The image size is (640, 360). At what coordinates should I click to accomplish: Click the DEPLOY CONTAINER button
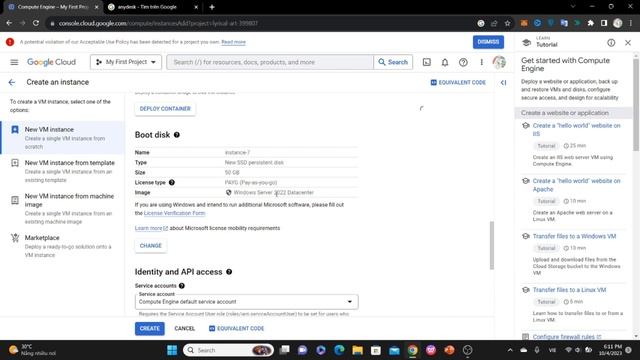pos(165,109)
